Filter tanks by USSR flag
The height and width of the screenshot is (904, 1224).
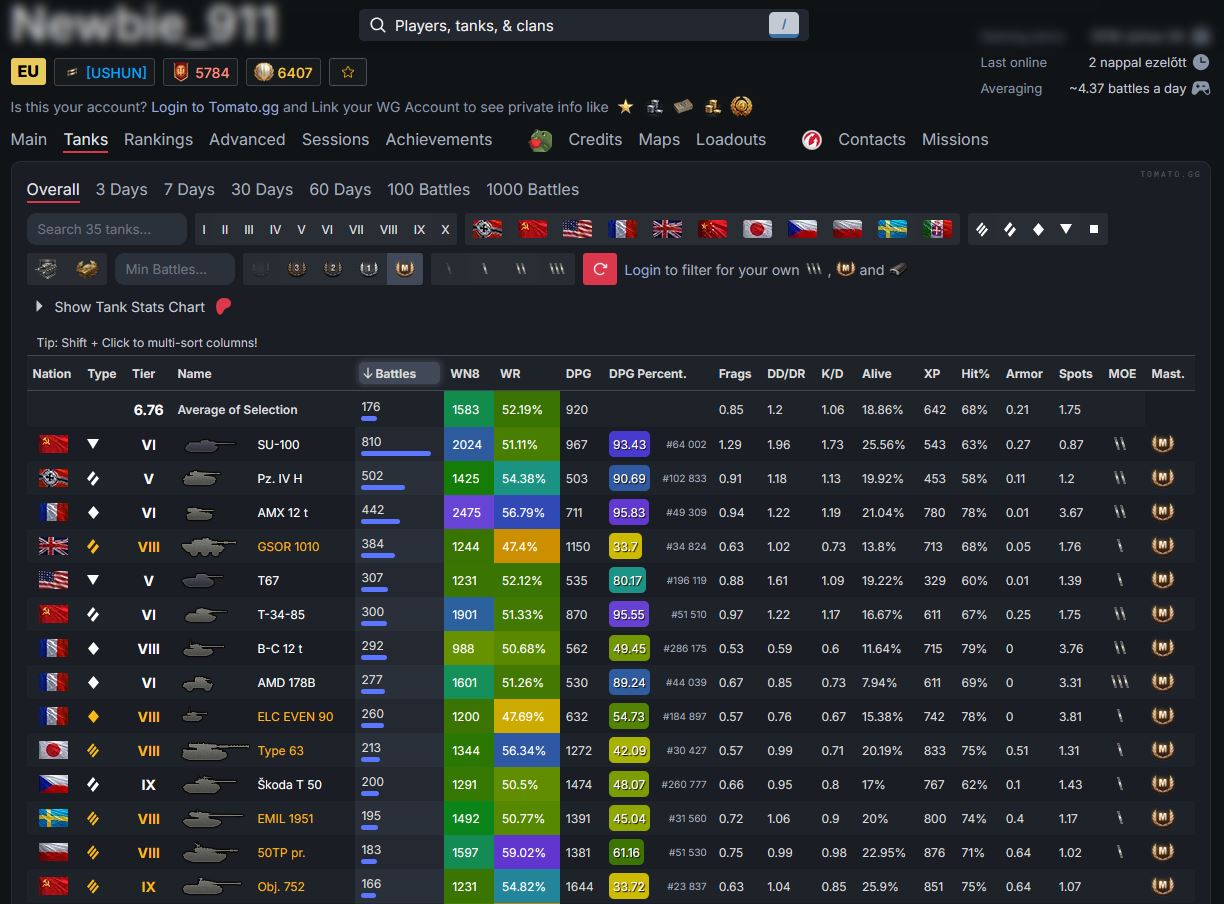point(533,229)
